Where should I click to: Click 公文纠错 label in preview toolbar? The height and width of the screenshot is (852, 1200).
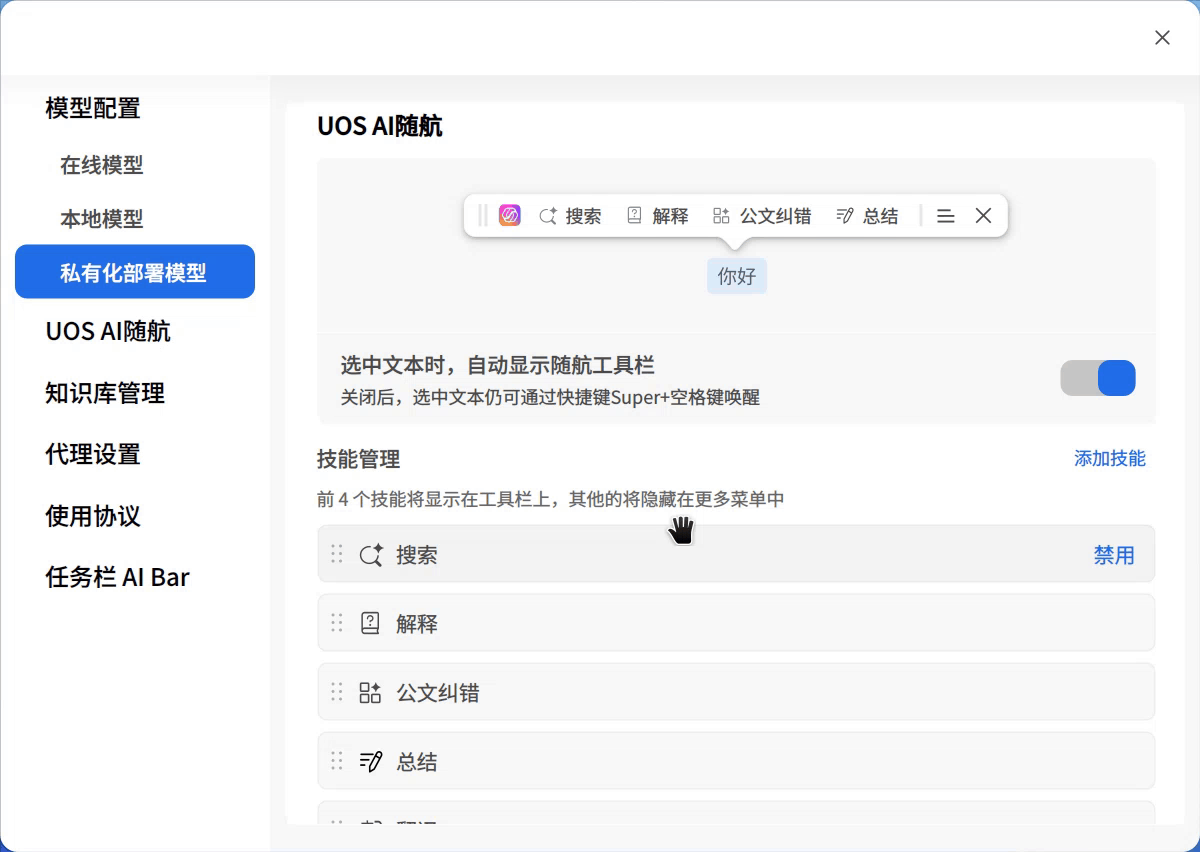point(776,216)
